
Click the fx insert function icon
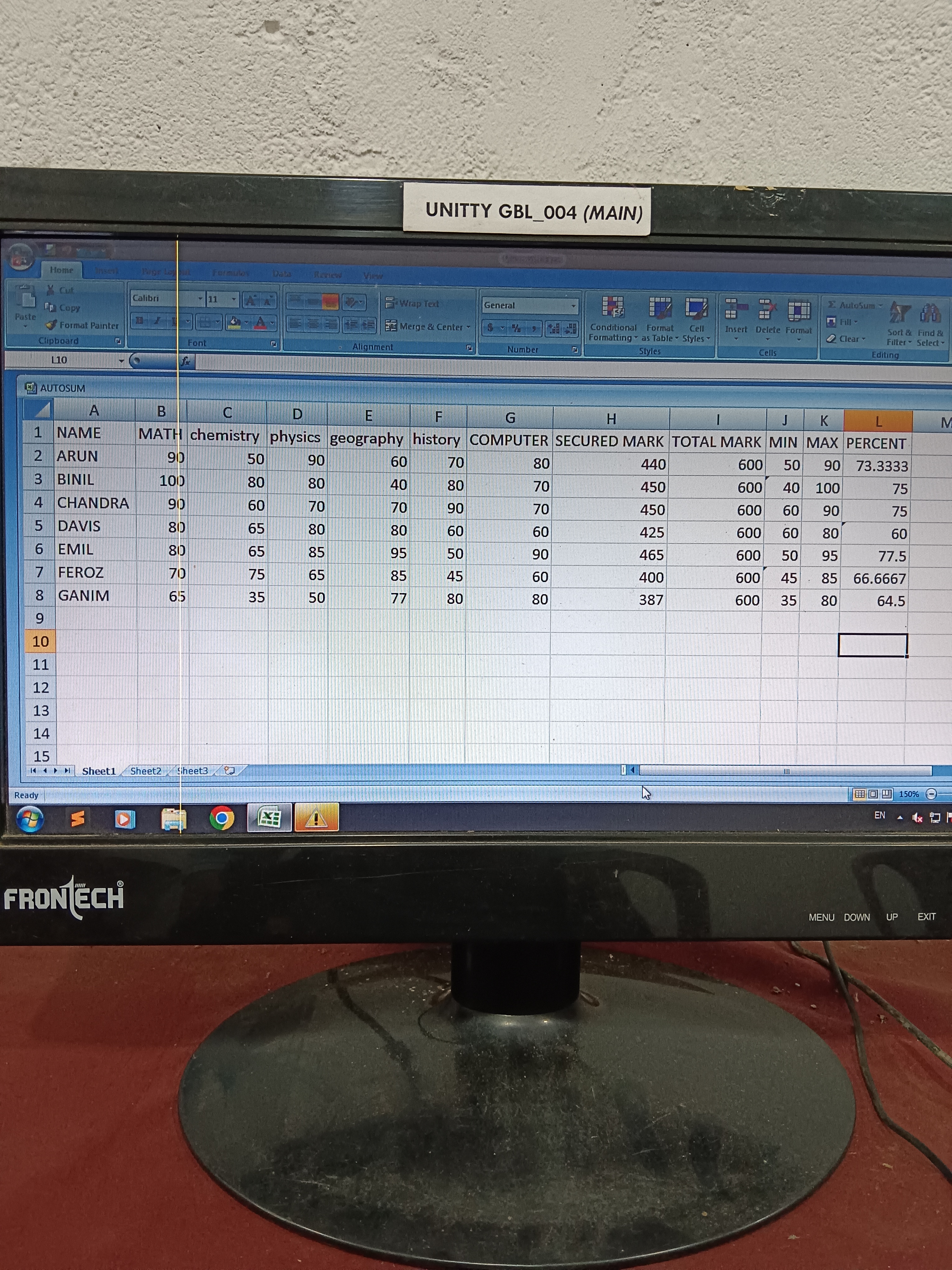pos(185,361)
